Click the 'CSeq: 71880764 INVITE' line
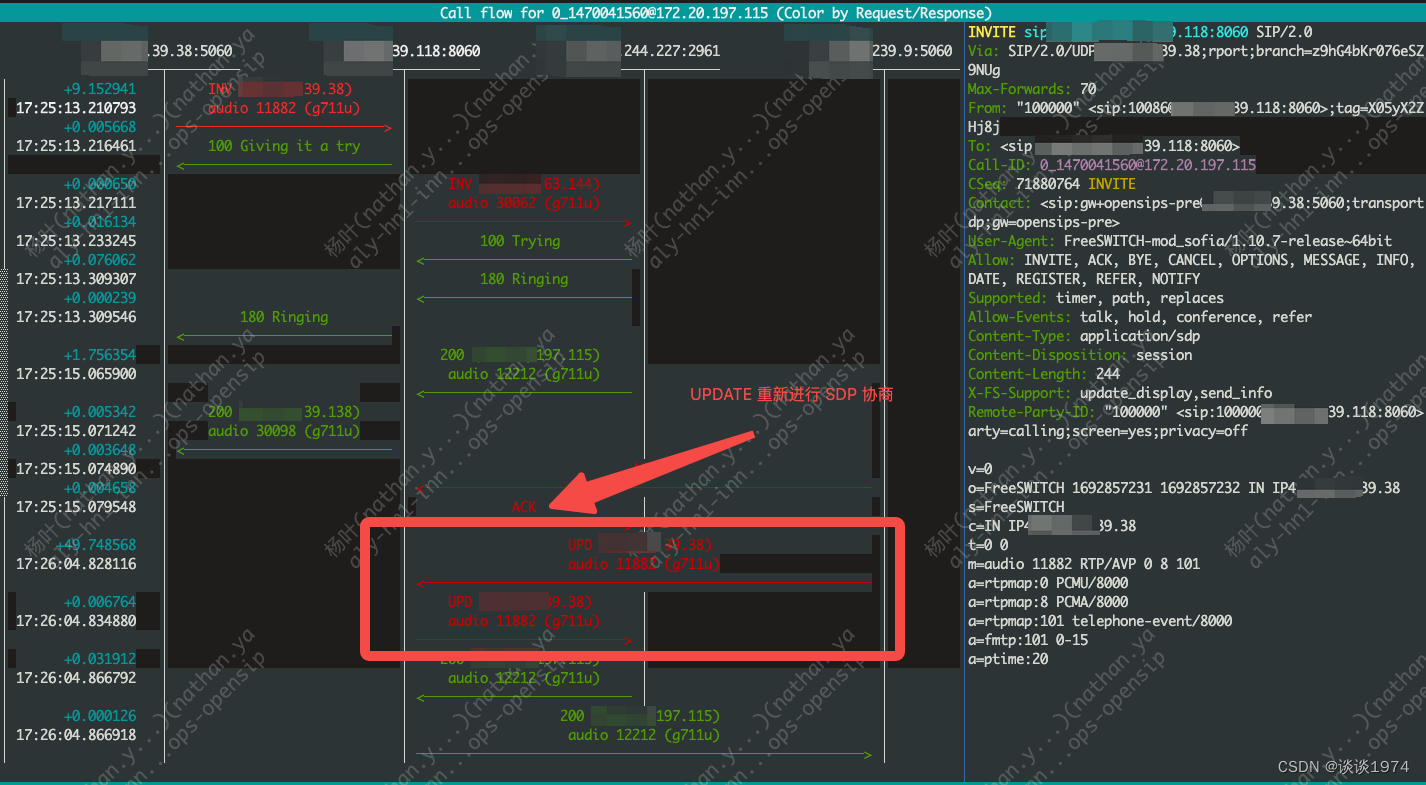The image size is (1426, 785). 1052,184
